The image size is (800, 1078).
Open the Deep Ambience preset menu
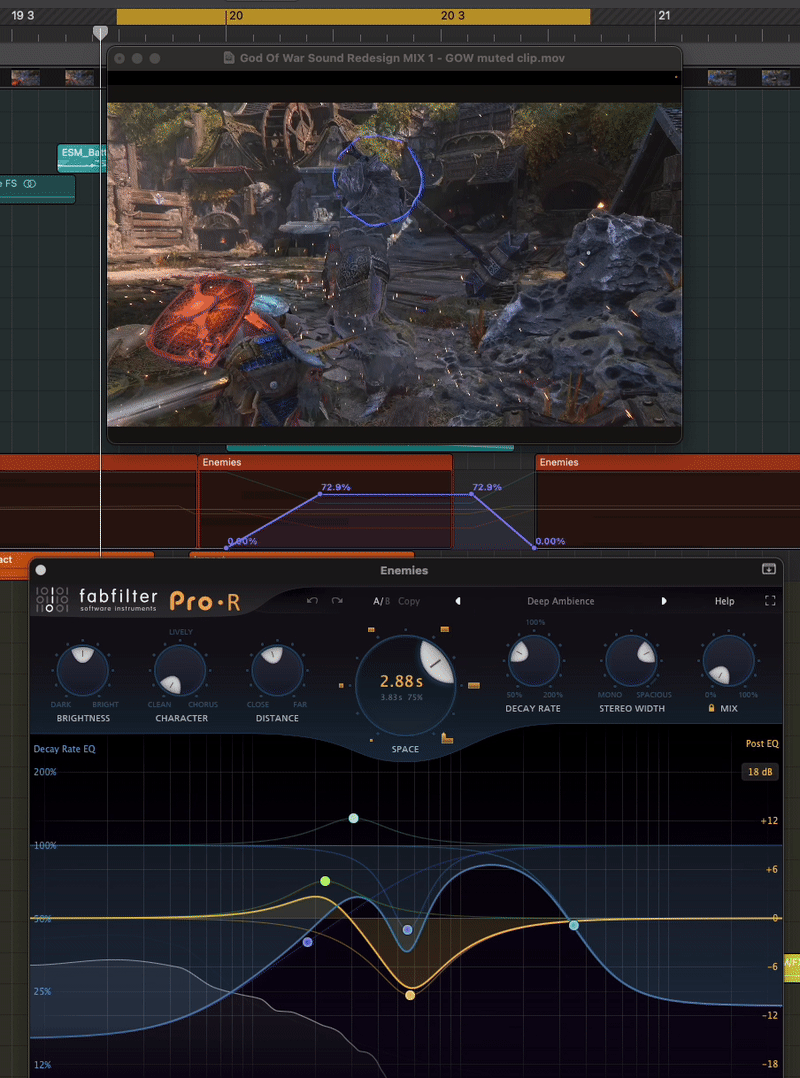point(561,601)
